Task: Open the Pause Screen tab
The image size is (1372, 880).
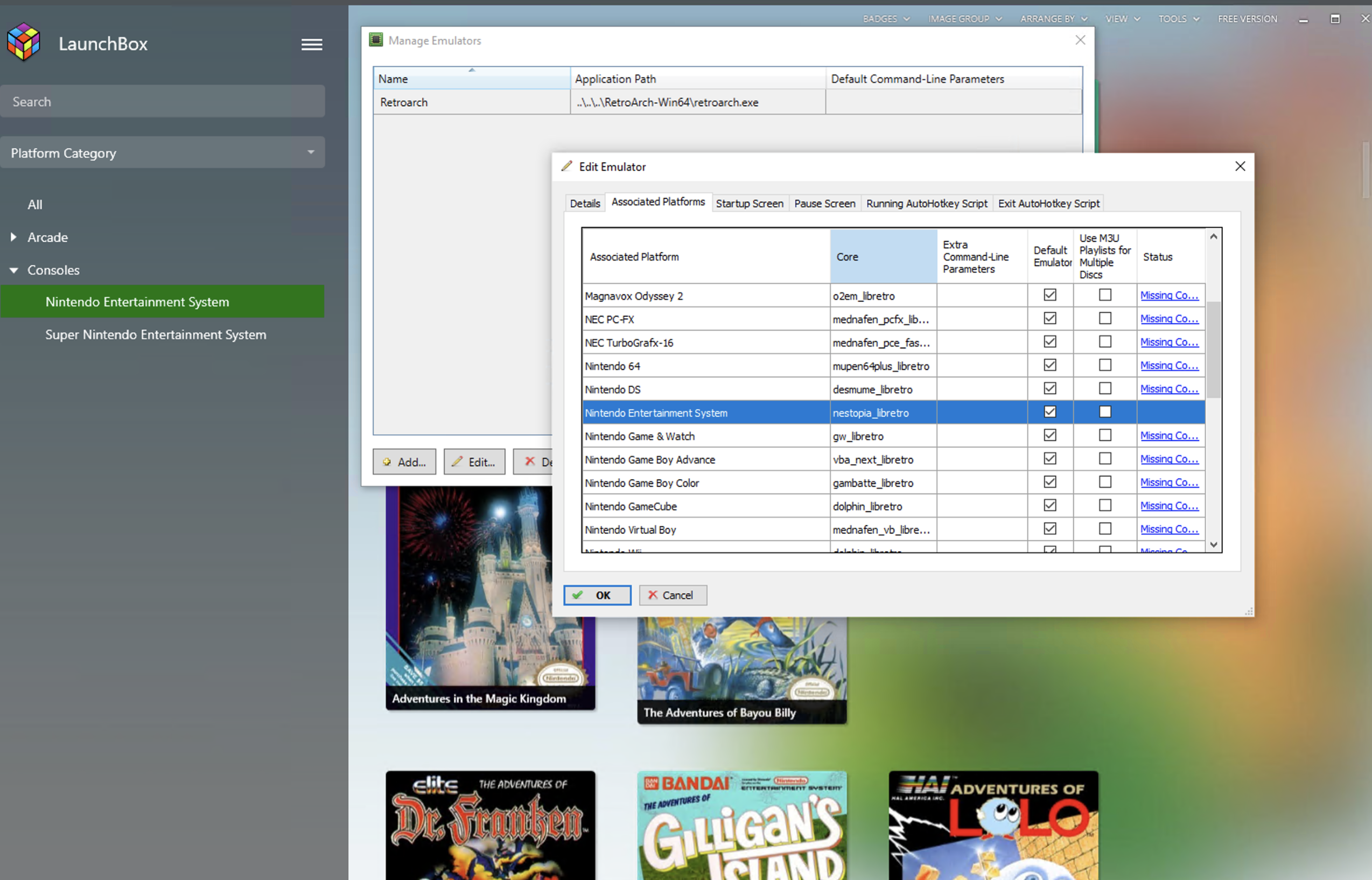Action: (824, 204)
